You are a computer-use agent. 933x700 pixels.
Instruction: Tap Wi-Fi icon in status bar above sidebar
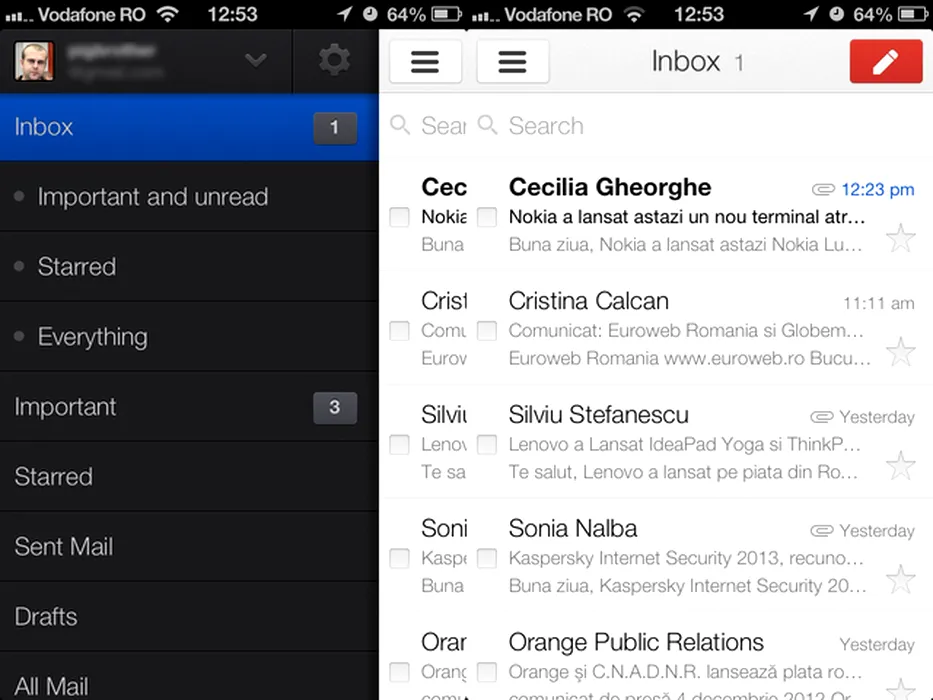168,14
